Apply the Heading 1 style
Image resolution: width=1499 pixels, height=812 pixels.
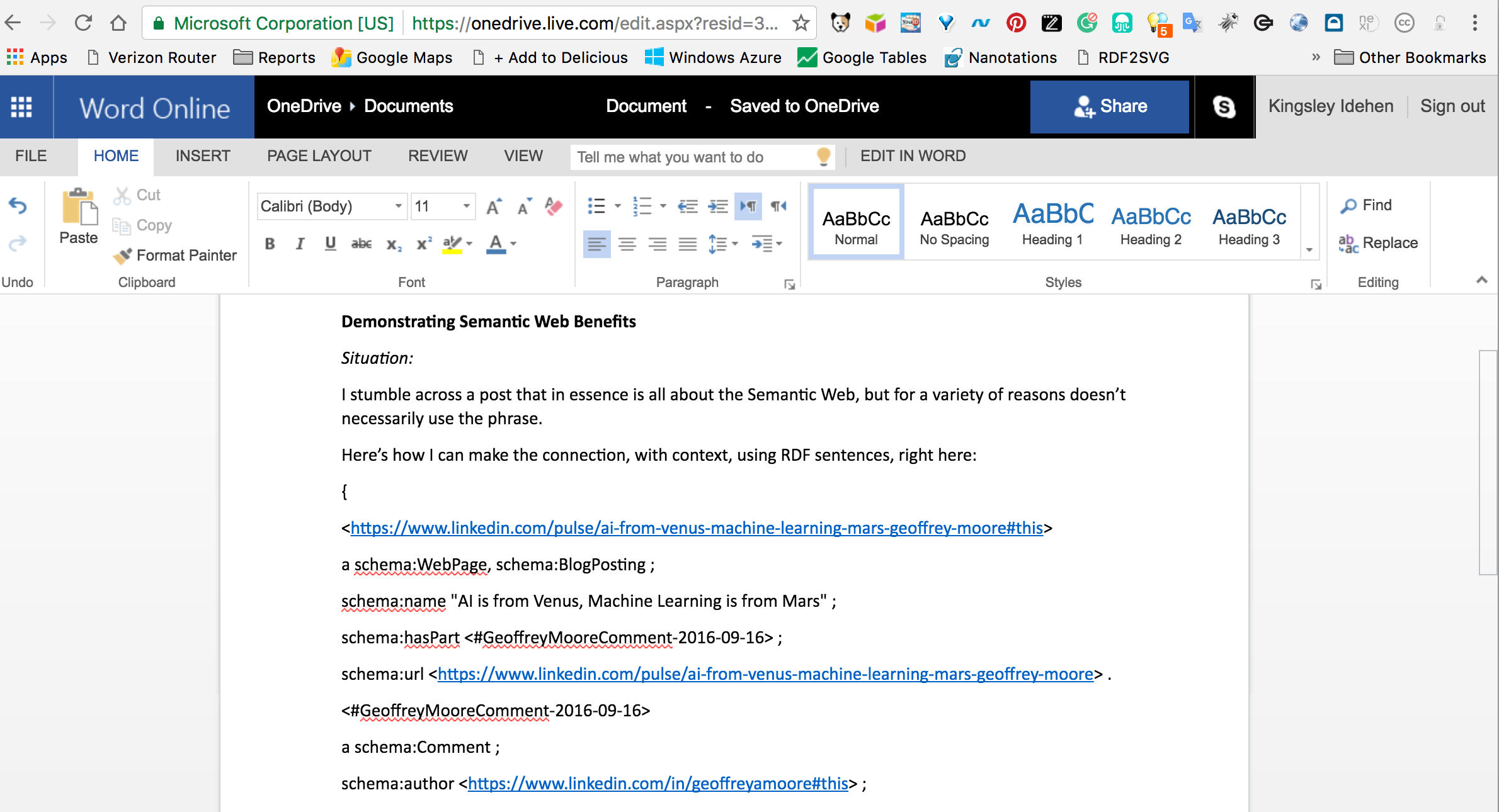pos(1052,222)
